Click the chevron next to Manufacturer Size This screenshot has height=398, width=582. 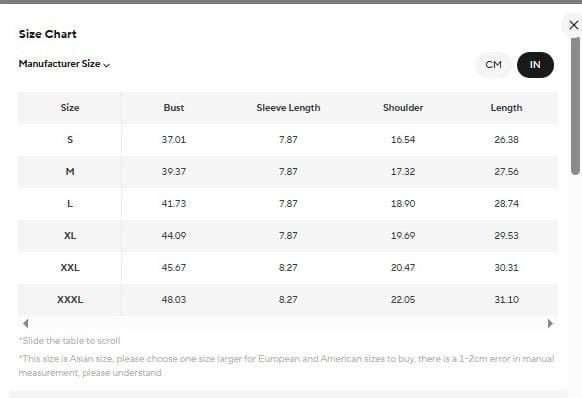coord(107,65)
